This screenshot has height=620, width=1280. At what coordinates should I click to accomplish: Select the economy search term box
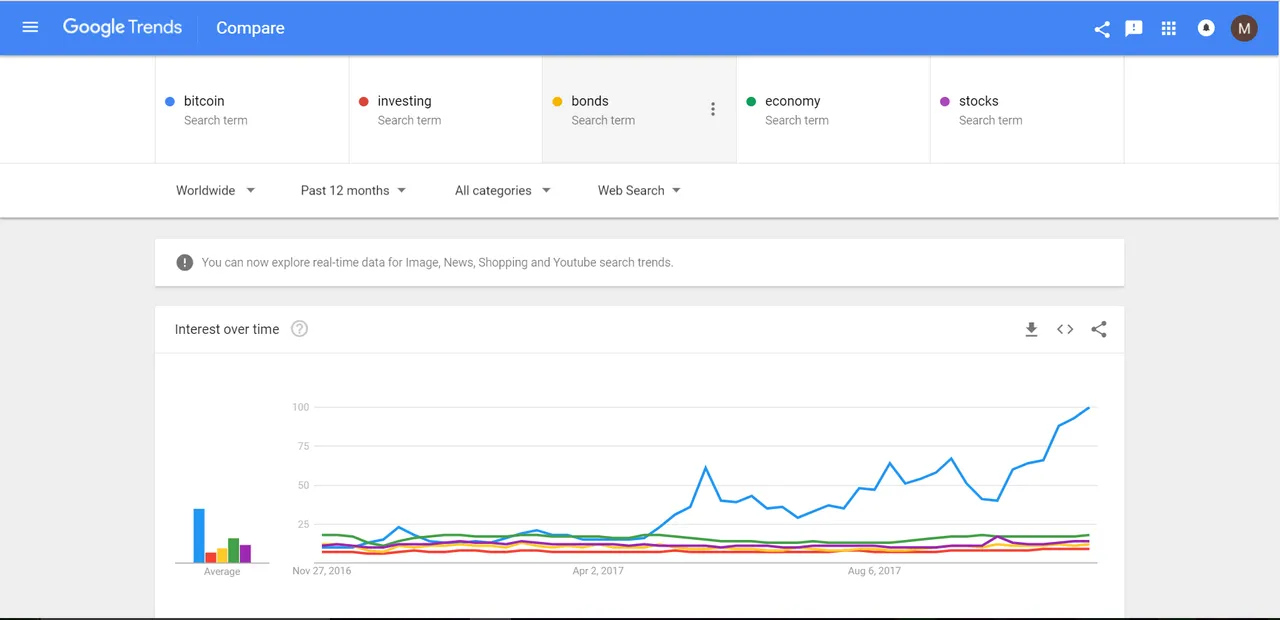pyautogui.click(x=833, y=109)
